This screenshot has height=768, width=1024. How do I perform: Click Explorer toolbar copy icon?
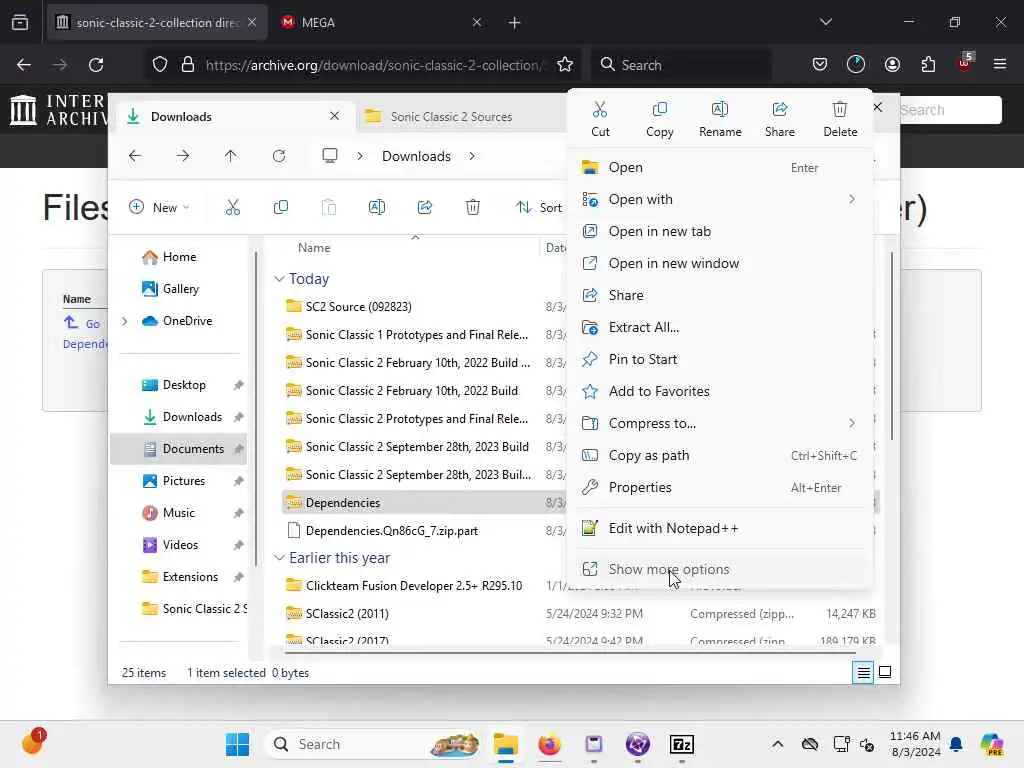tap(281, 208)
